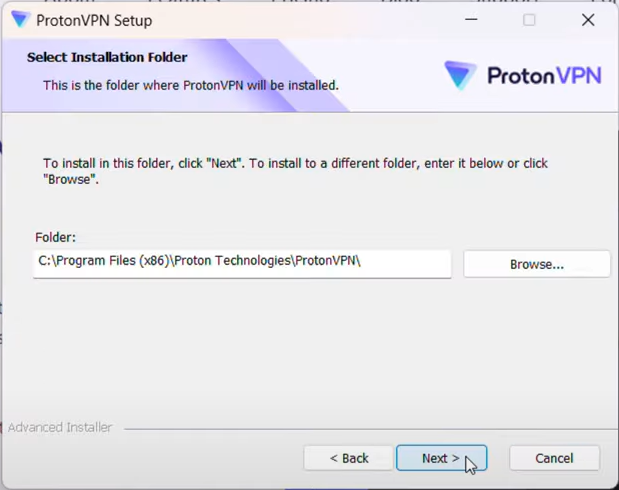Click the large ProtonVPN triangle logo
This screenshot has width=619, height=490.
tap(460, 75)
